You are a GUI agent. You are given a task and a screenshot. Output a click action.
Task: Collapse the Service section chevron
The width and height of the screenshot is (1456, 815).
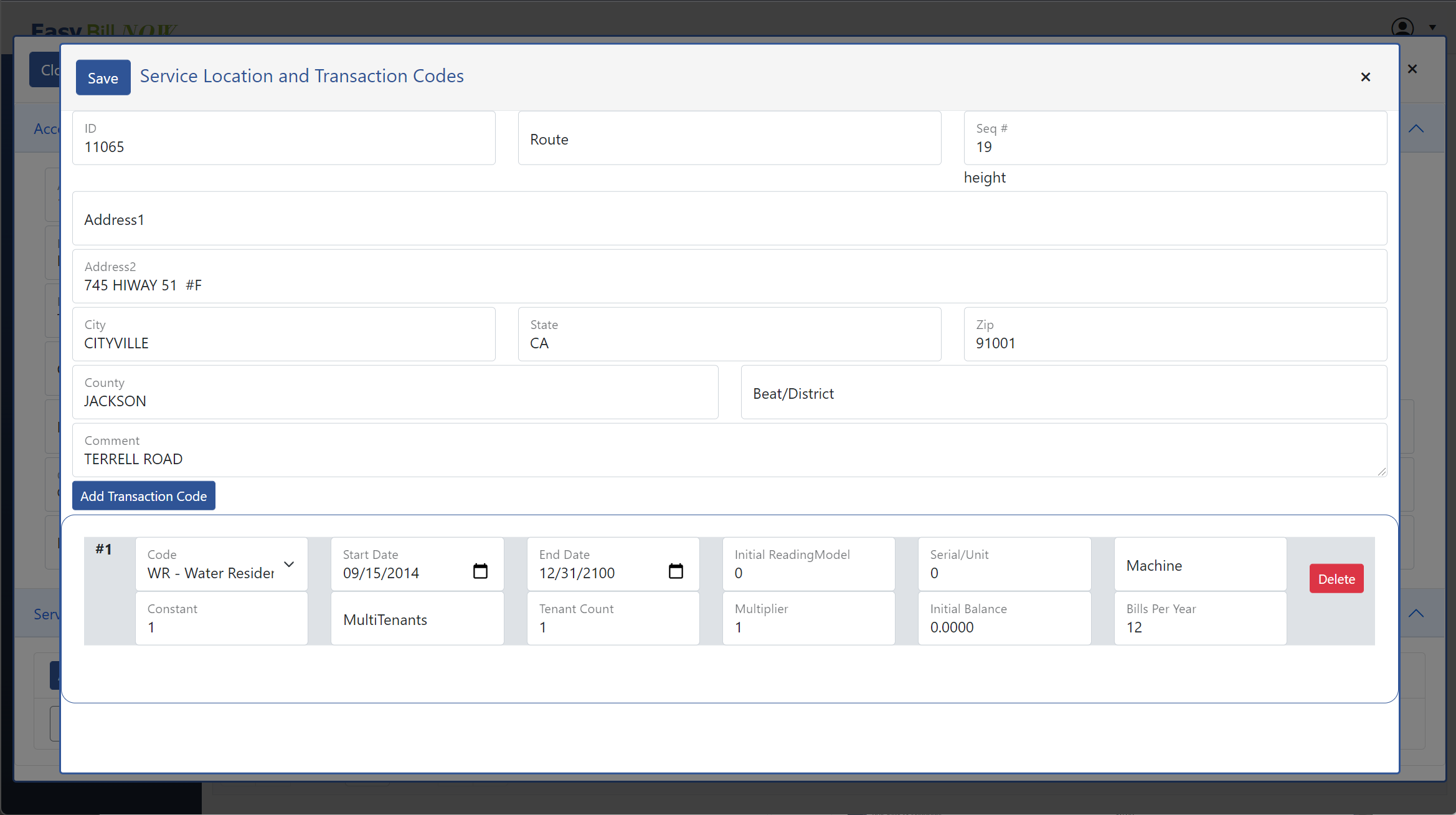click(x=1416, y=613)
